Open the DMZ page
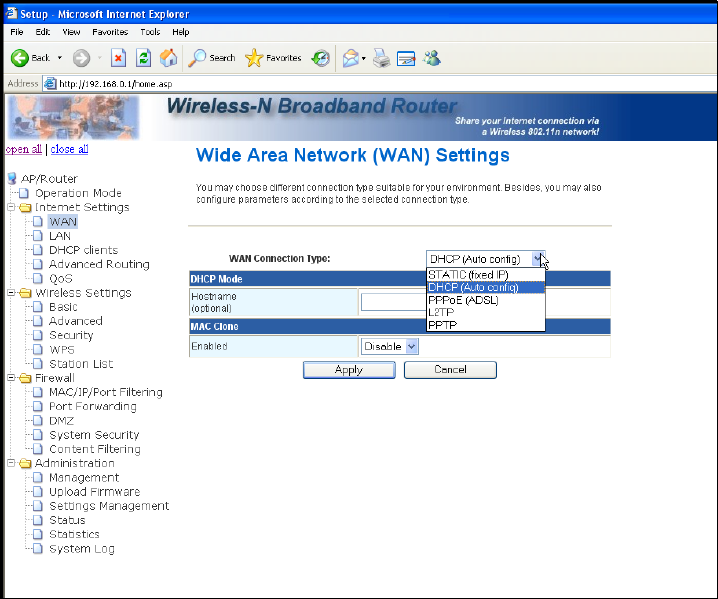 [x=61, y=420]
